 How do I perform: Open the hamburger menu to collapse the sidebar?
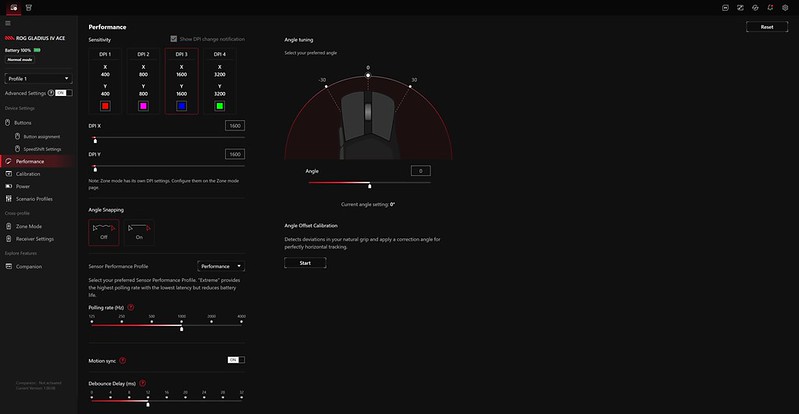point(8,23)
